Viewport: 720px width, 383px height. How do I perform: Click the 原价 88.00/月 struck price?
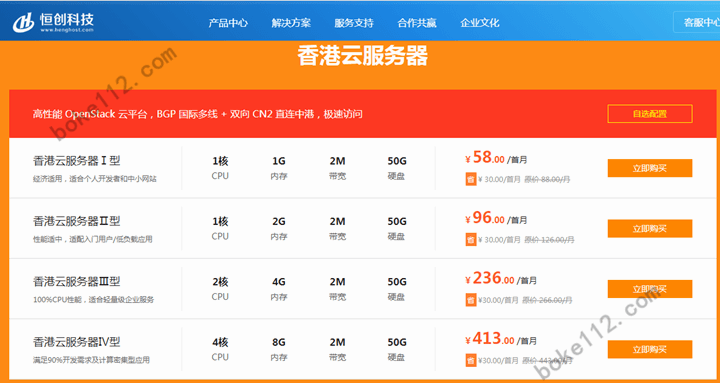547,180
